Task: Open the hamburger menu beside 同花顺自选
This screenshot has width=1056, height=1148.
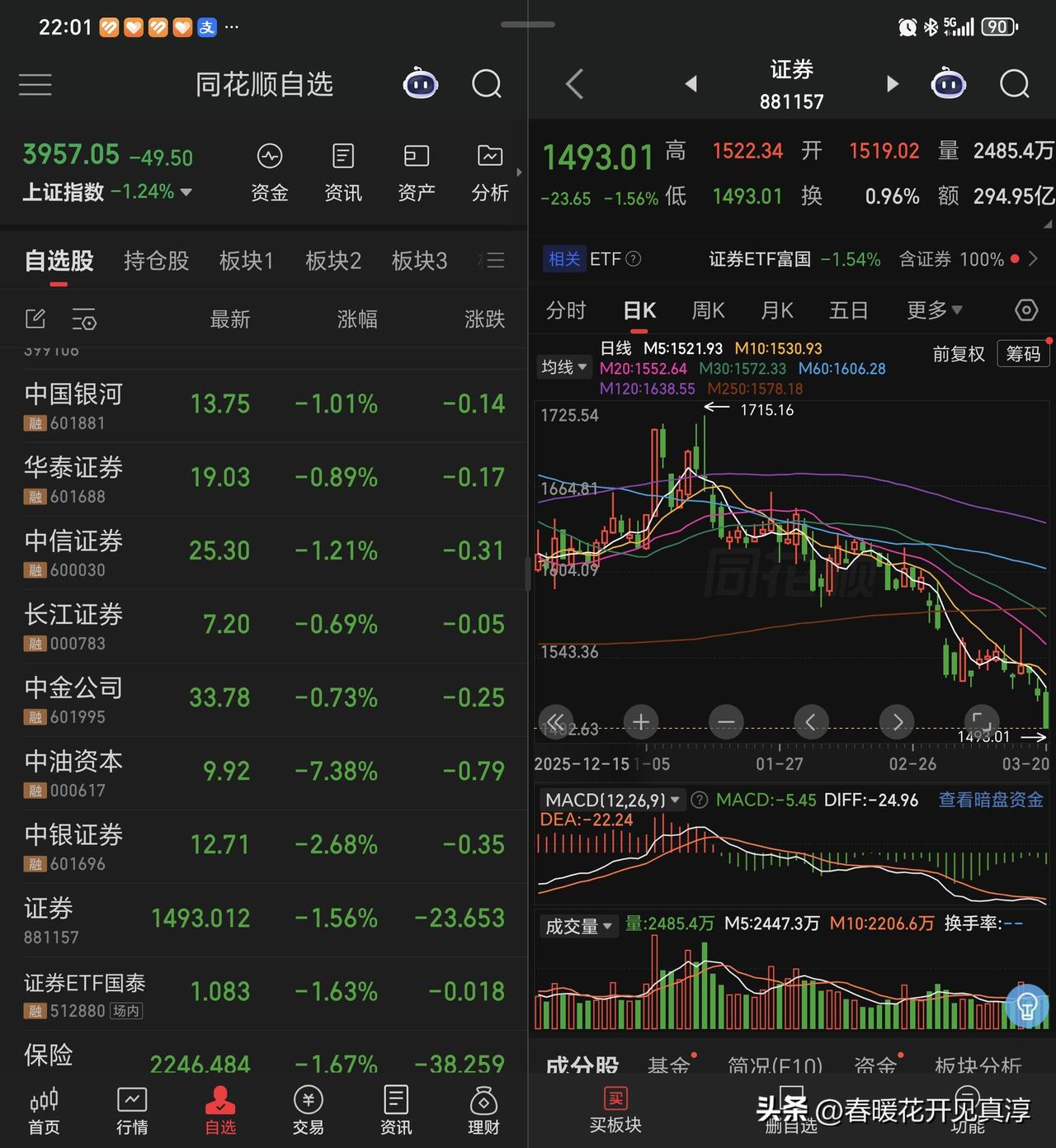Action: point(35,84)
